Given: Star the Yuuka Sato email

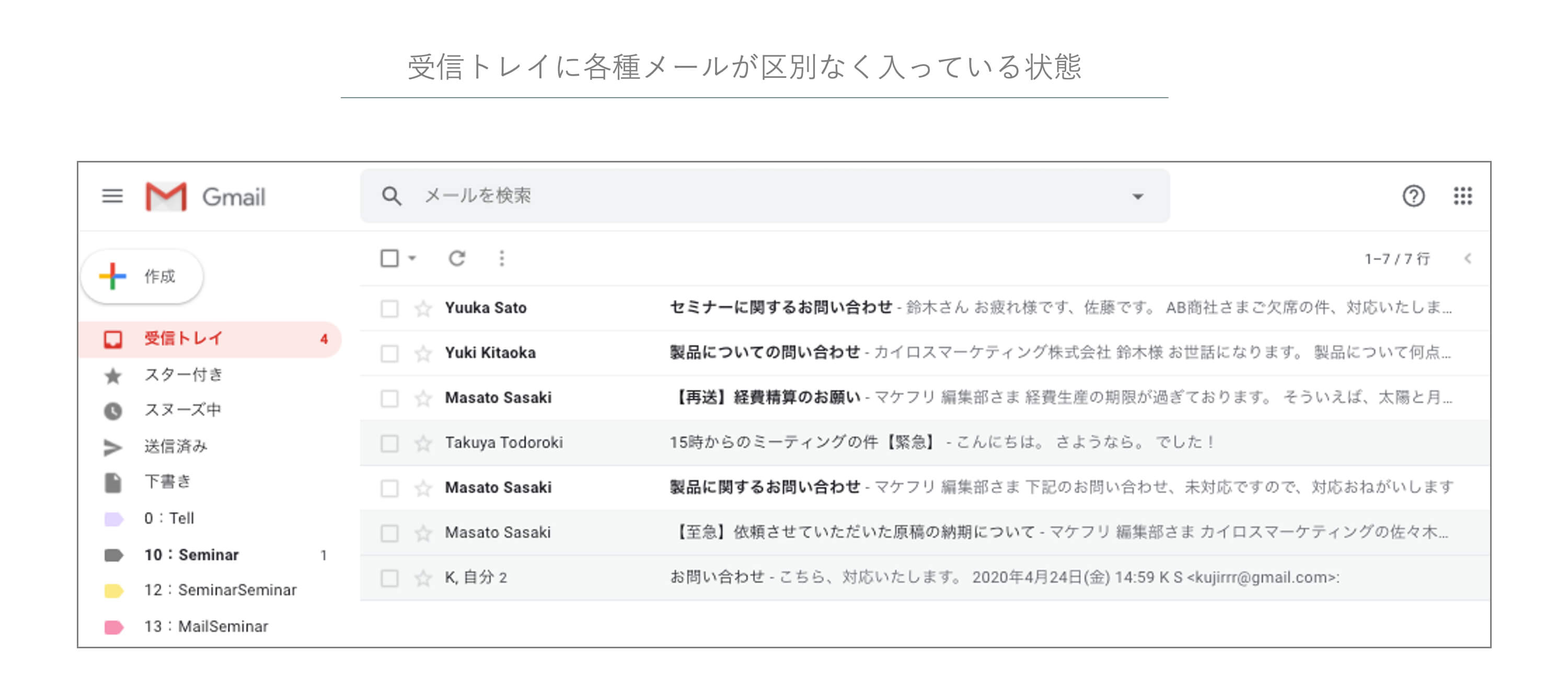Looking at the screenshot, I should [423, 308].
